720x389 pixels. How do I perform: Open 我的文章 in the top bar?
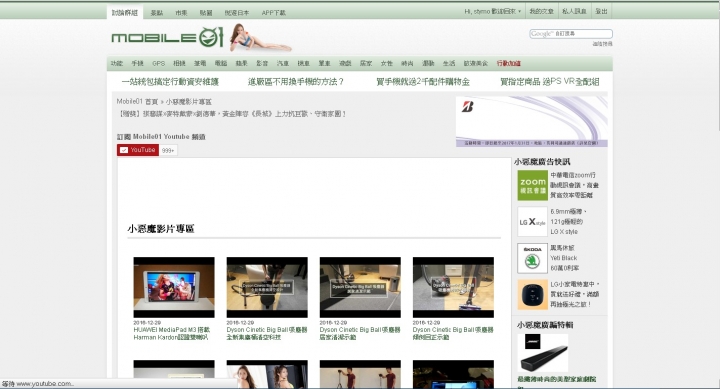[x=541, y=11]
